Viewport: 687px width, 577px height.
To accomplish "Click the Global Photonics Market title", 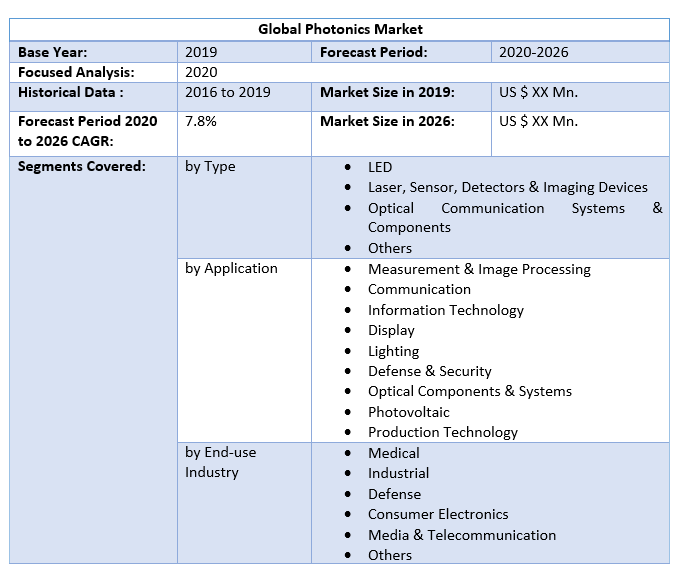I will (x=340, y=29).
